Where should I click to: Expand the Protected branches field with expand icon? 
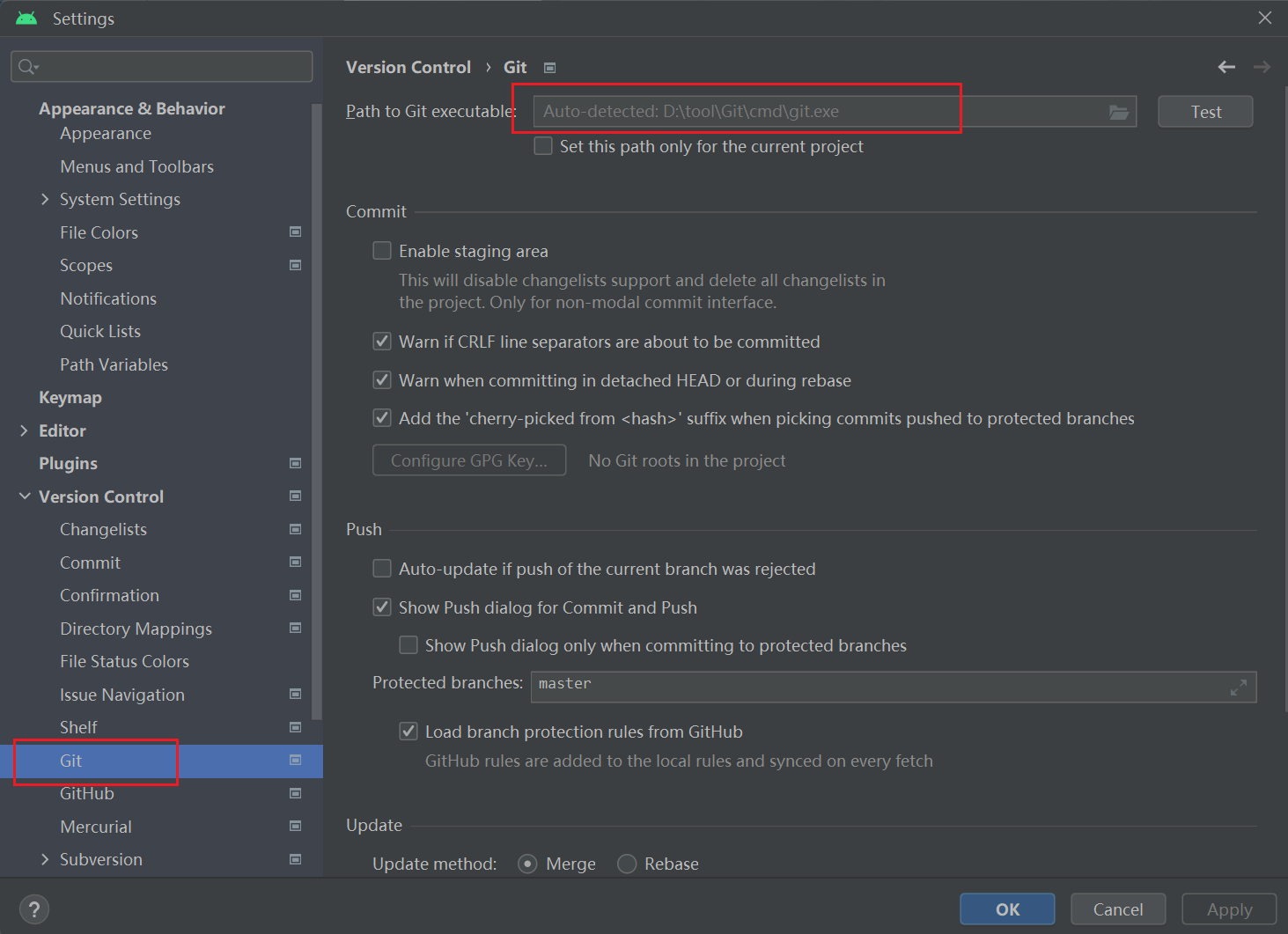[1239, 688]
